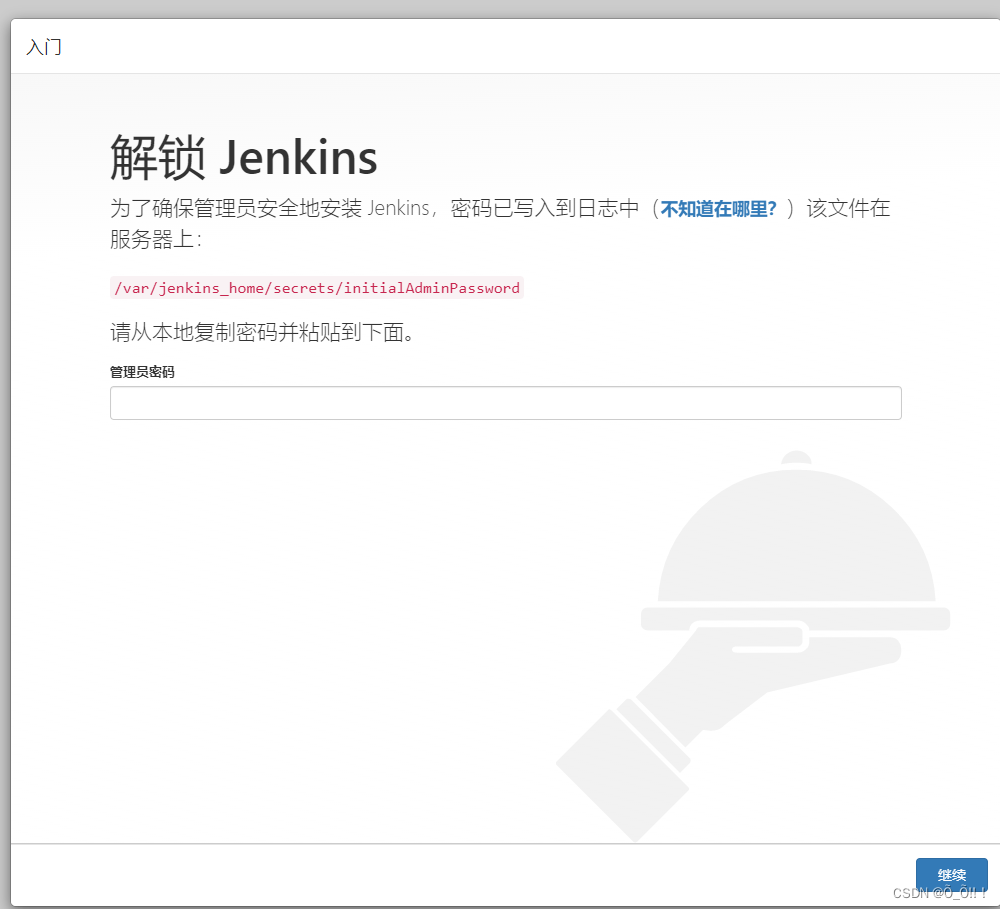Click the 请从本地复制密码并粘贴到下面 instruction text
This screenshot has width=1000, height=909.
click(x=262, y=332)
